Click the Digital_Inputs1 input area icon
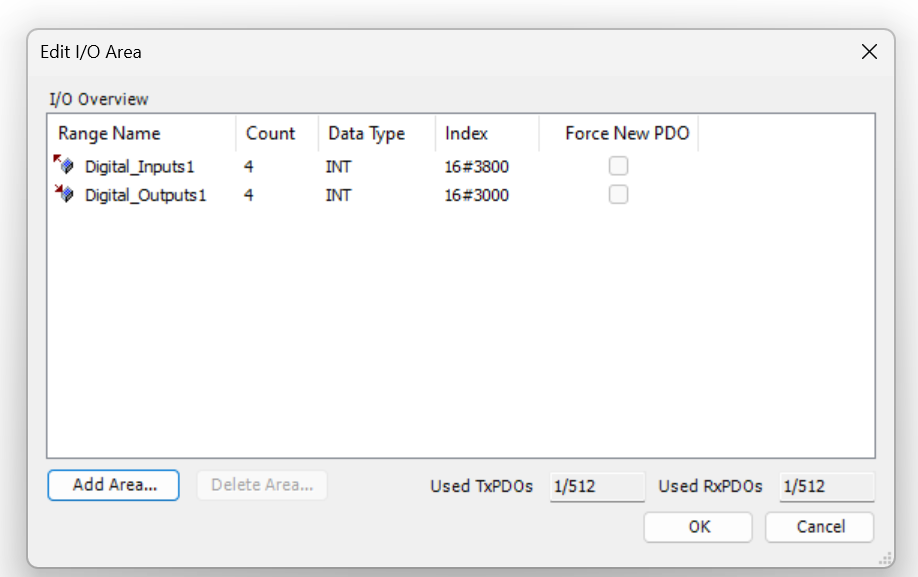 click(64, 165)
